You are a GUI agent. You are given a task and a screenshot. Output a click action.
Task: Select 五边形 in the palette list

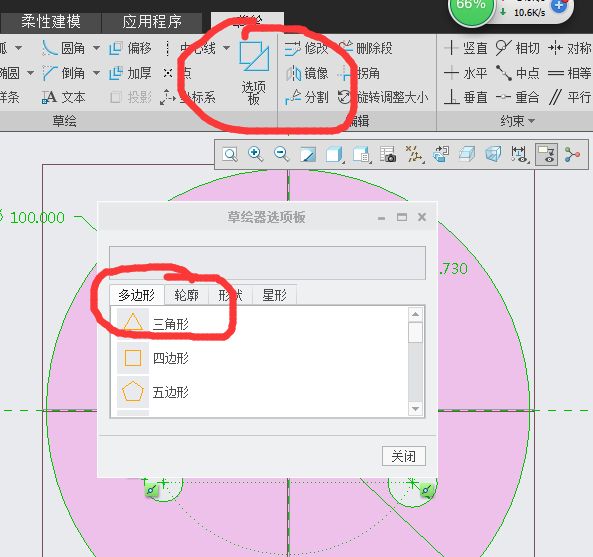[259, 392]
